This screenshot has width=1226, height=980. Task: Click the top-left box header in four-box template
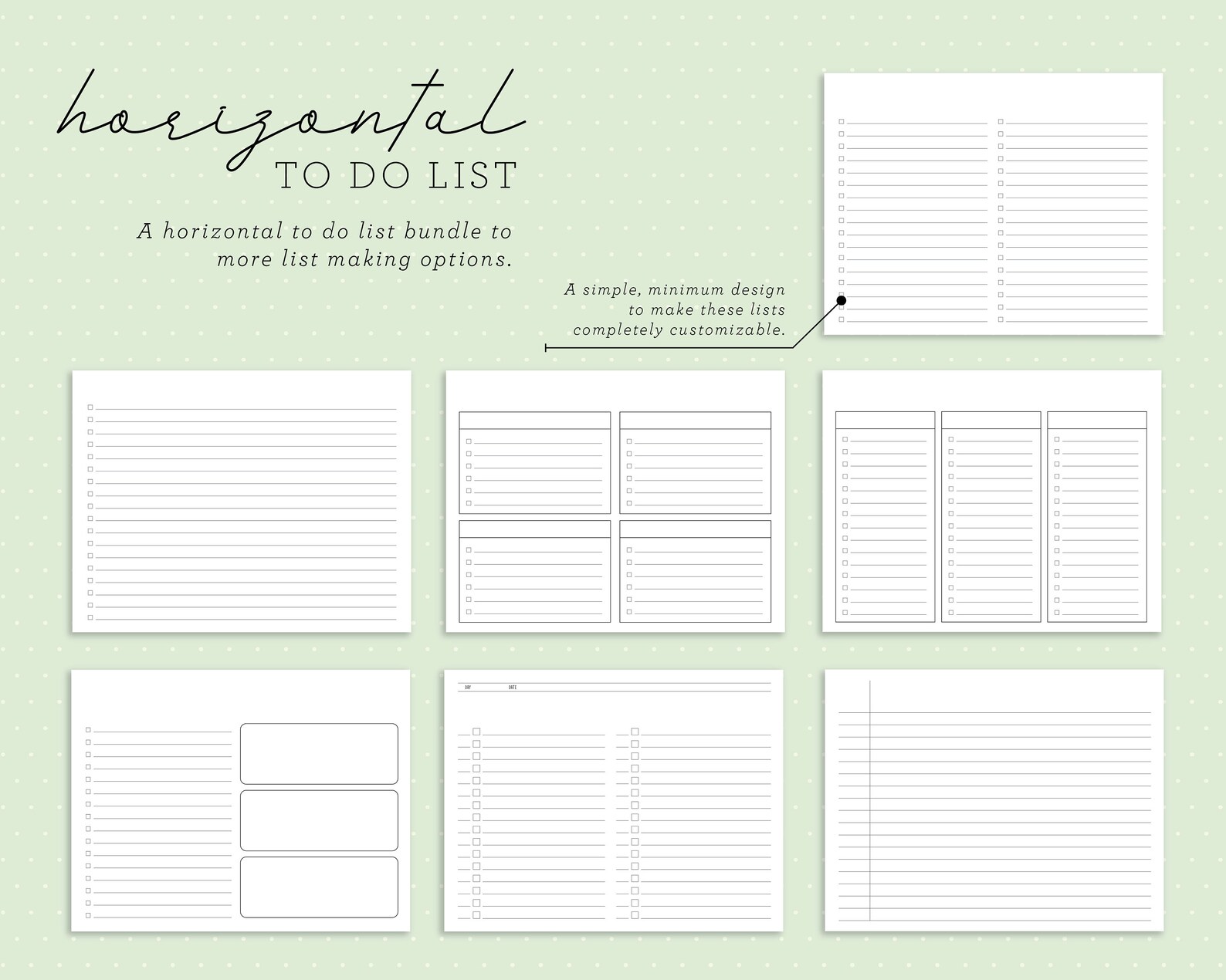535,421
